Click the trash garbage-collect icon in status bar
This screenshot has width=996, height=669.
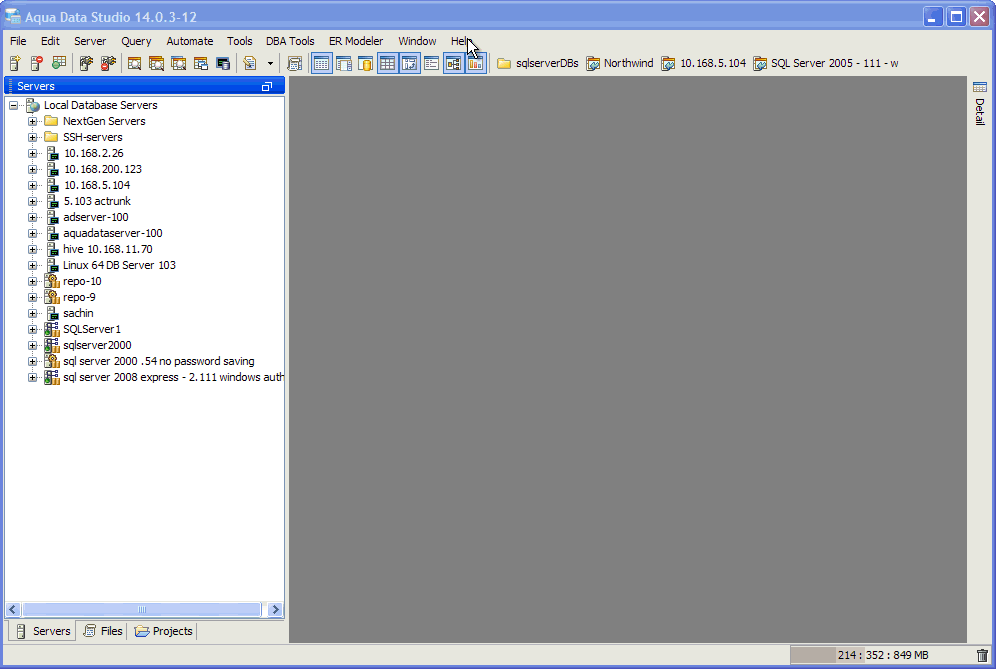[982, 655]
